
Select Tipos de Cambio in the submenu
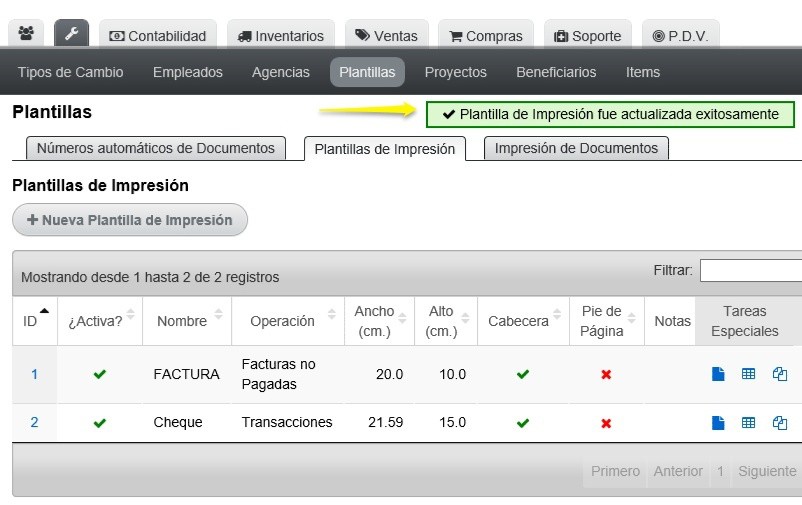[x=71, y=72]
